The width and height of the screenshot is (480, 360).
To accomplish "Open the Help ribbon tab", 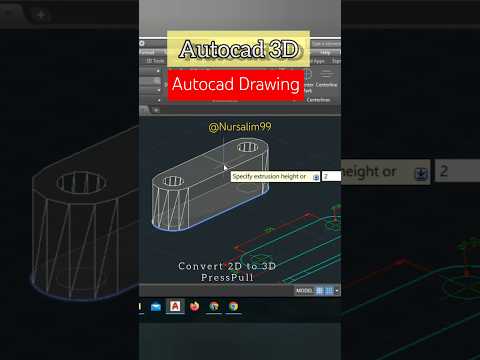I will [325, 52].
